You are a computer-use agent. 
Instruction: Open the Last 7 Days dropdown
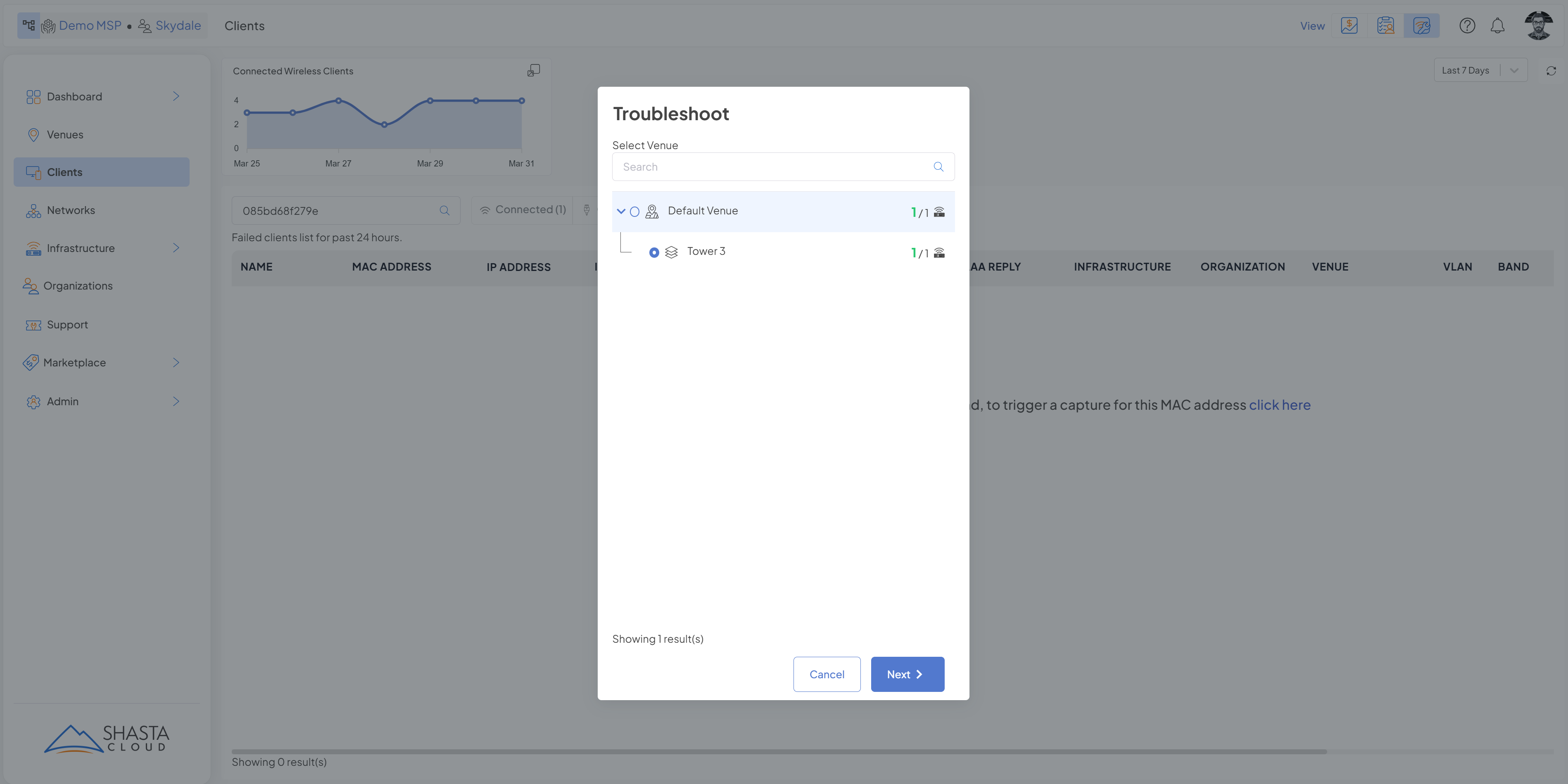click(1480, 71)
